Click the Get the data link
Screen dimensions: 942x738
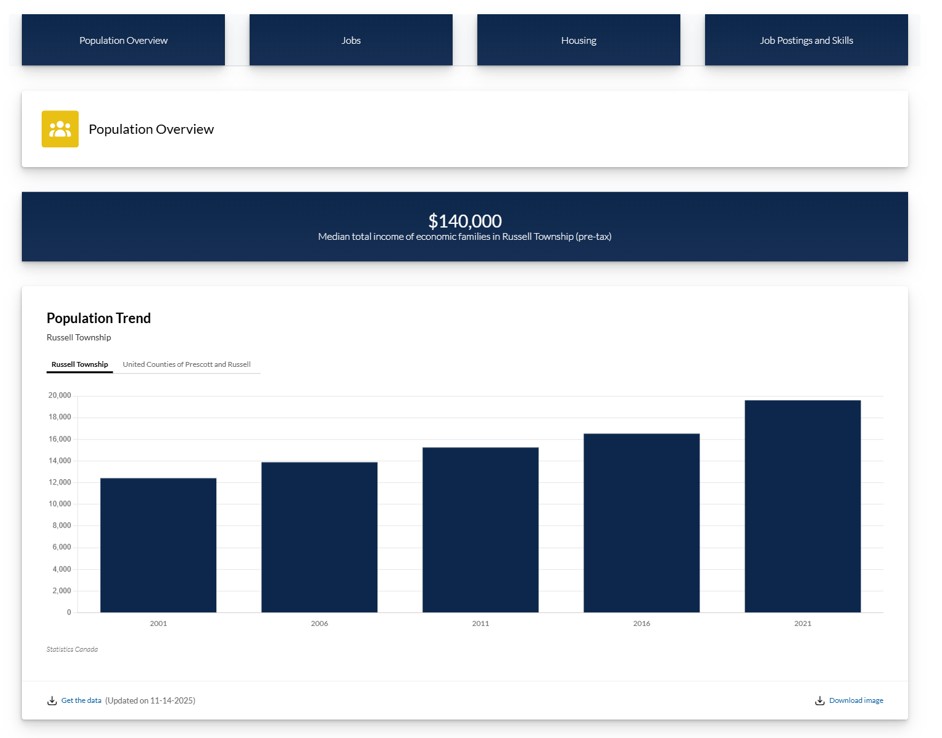(x=81, y=701)
